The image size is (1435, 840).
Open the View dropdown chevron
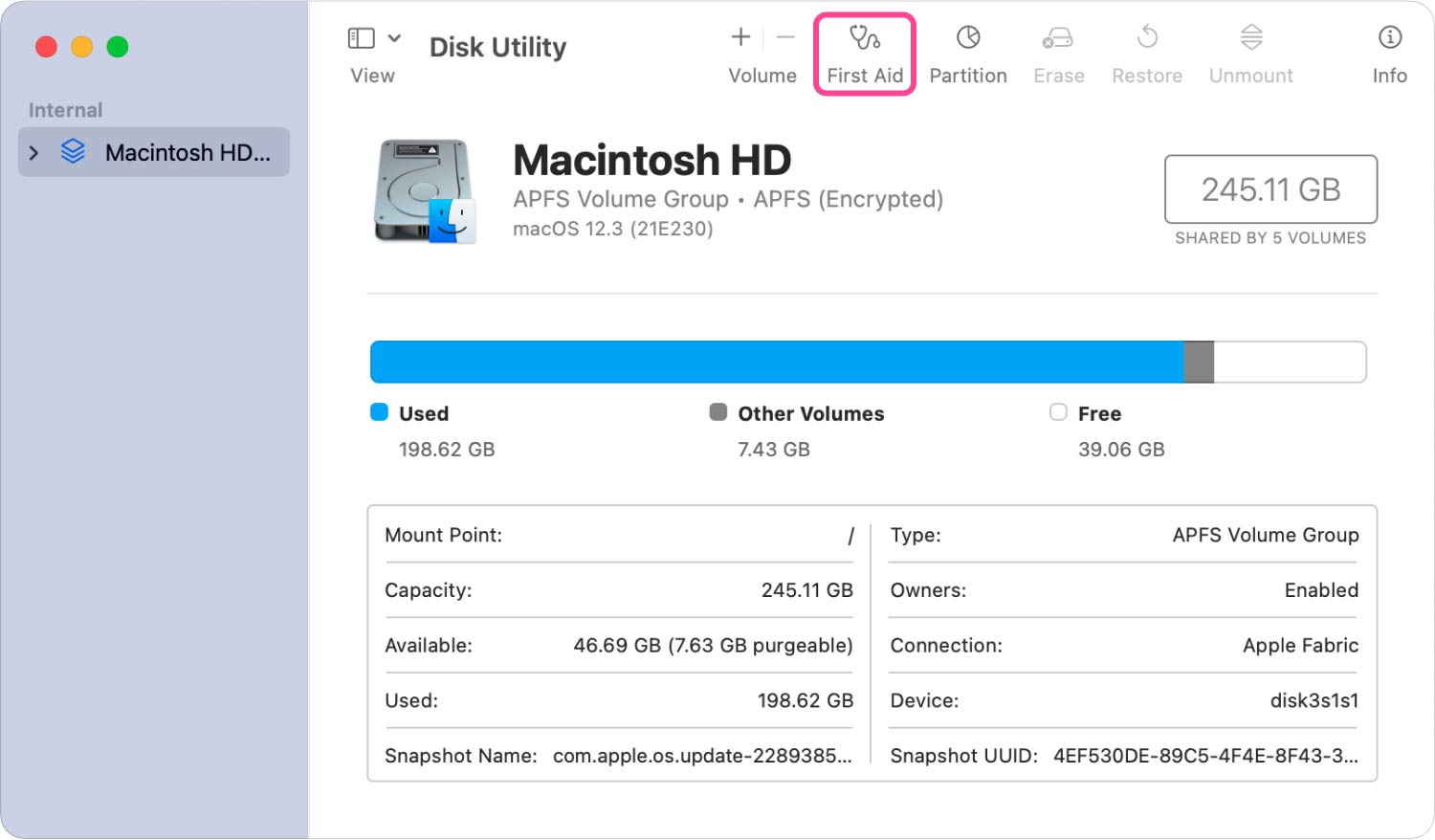[394, 38]
